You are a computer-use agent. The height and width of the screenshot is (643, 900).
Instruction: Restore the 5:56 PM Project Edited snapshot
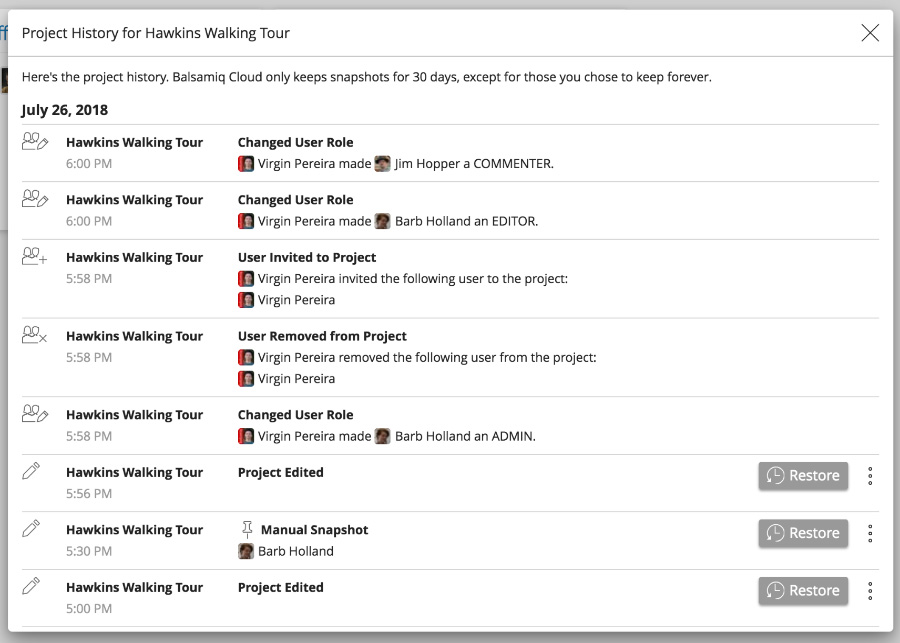pyautogui.click(x=803, y=476)
